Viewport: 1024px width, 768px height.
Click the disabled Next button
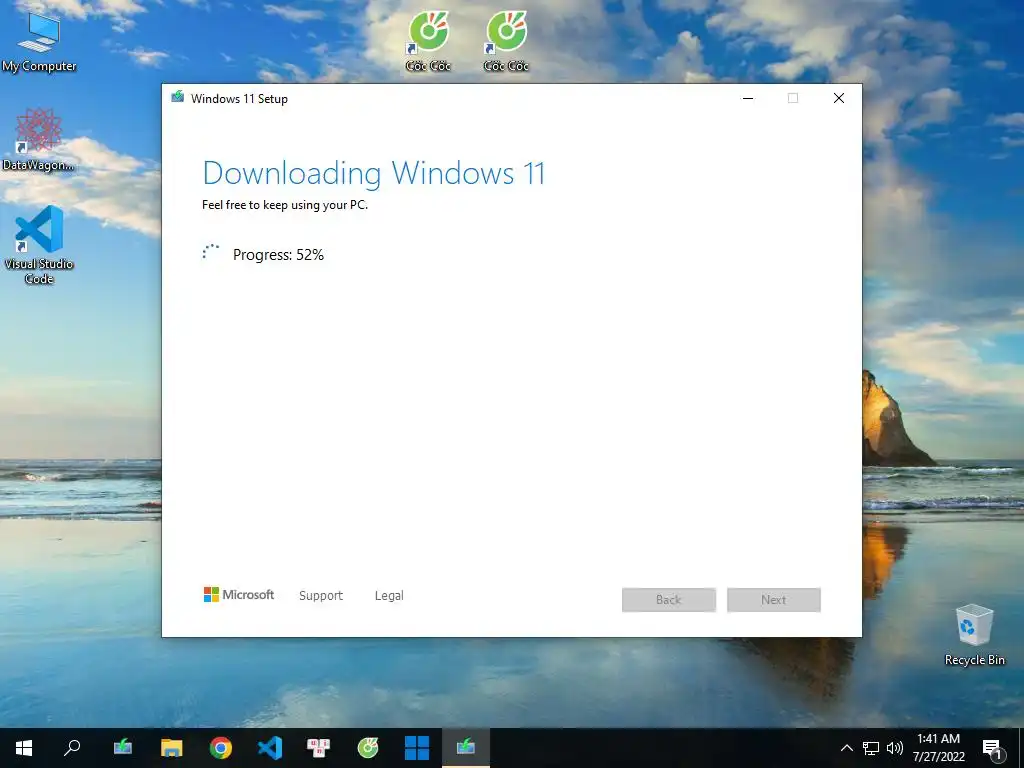(774, 600)
